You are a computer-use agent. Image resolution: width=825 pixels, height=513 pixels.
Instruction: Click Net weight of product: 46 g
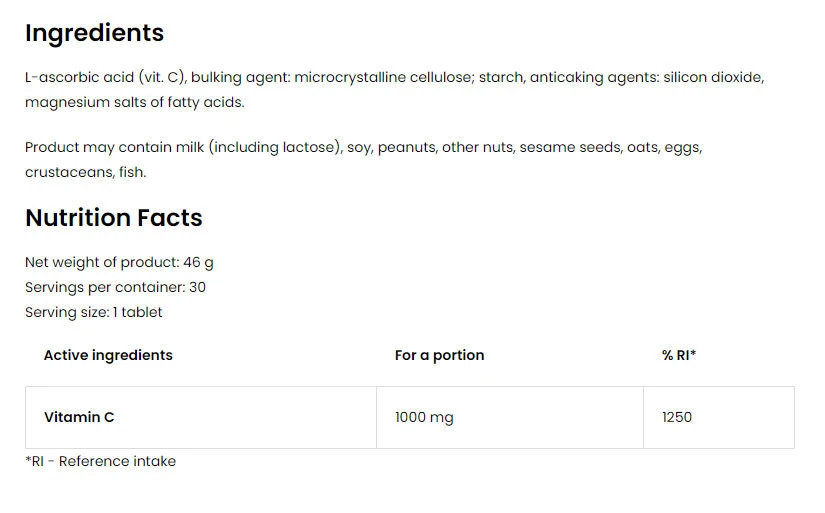click(x=119, y=262)
